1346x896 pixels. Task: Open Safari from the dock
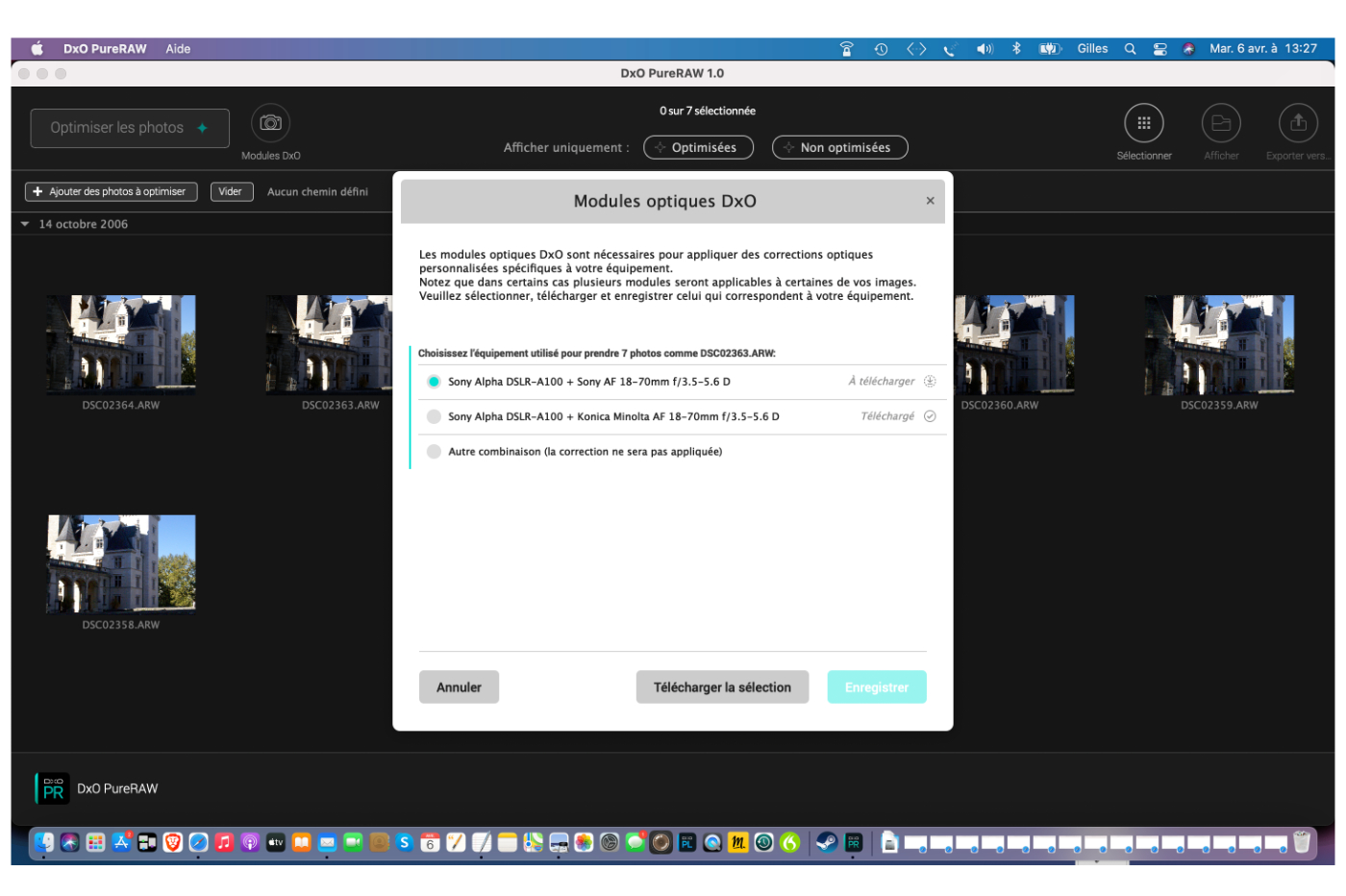(x=198, y=842)
